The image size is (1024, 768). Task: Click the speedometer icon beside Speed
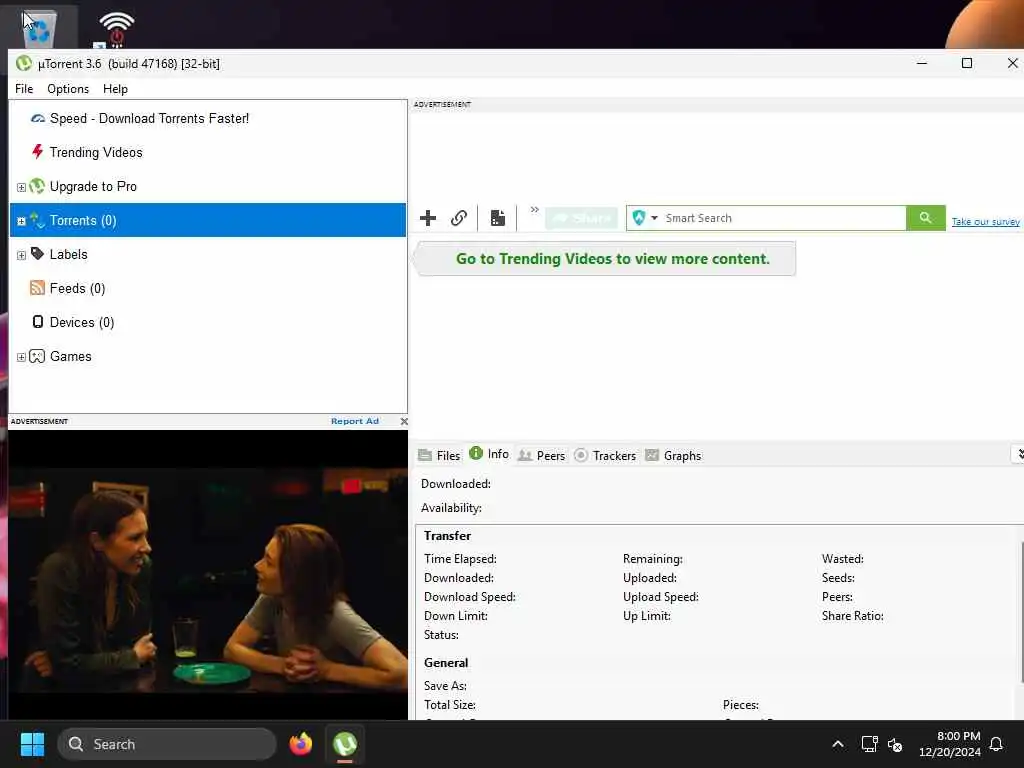point(38,118)
